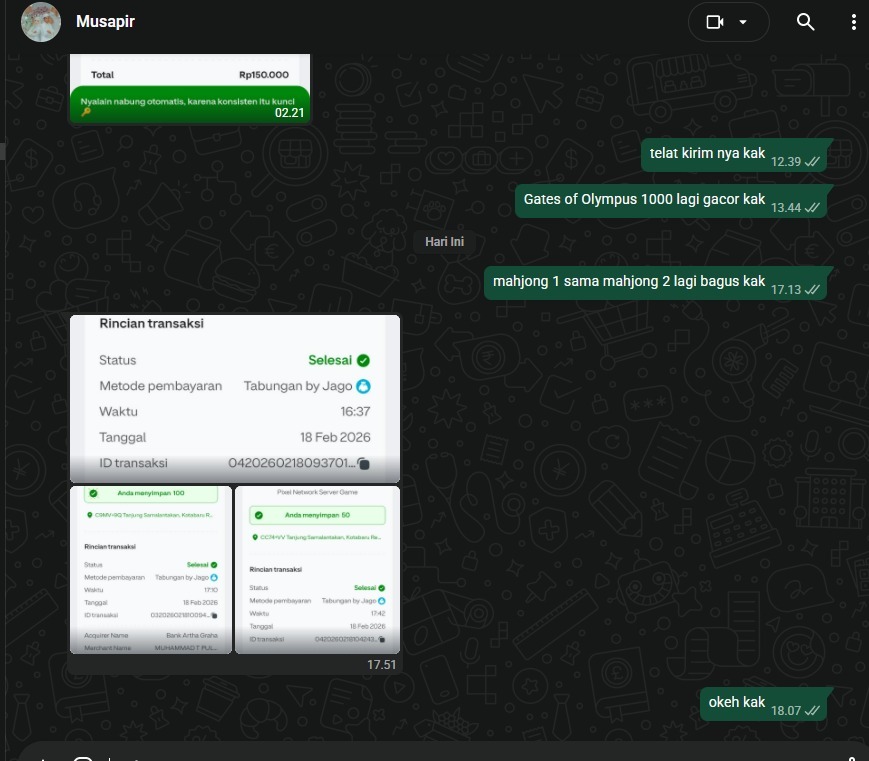
Task: Click the read ticks on the 12.39 message
Action: pos(812,162)
